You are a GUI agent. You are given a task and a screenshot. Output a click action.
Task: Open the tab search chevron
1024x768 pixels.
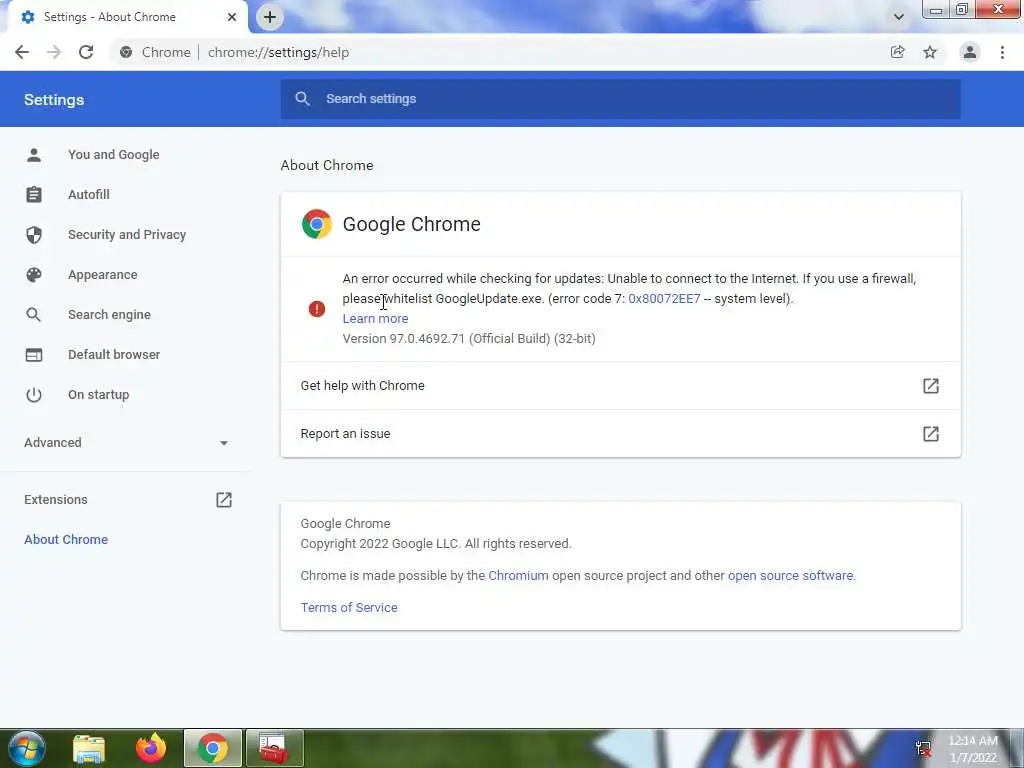click(899, 17)
